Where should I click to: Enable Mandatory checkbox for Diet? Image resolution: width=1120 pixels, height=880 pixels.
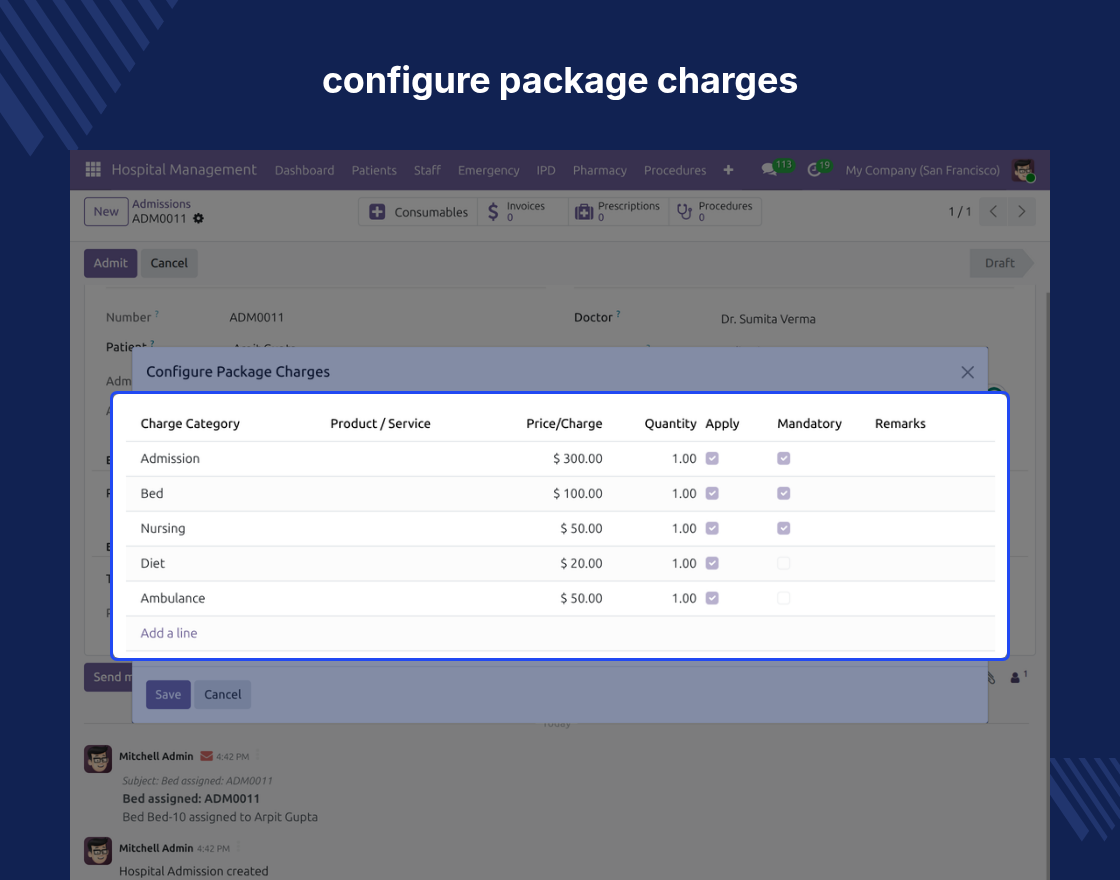coord(784,564)
